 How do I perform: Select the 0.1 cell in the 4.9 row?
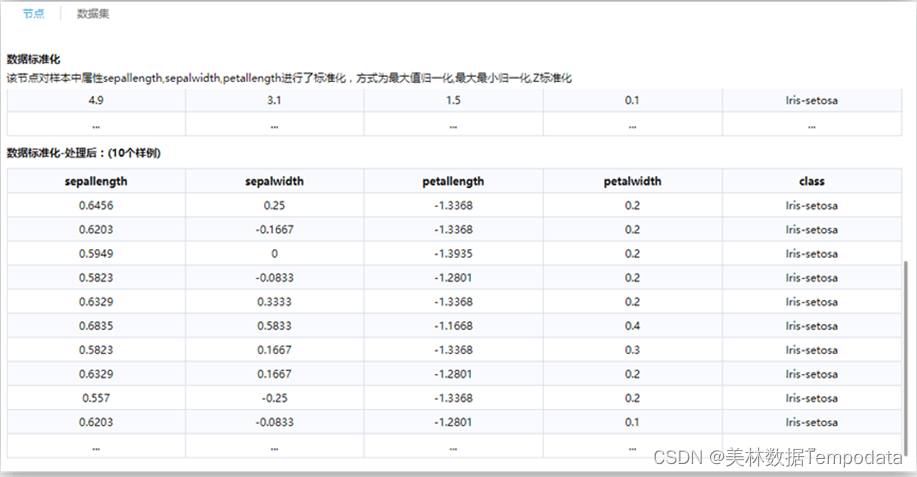pyautogui.click(x=632, y=101)
